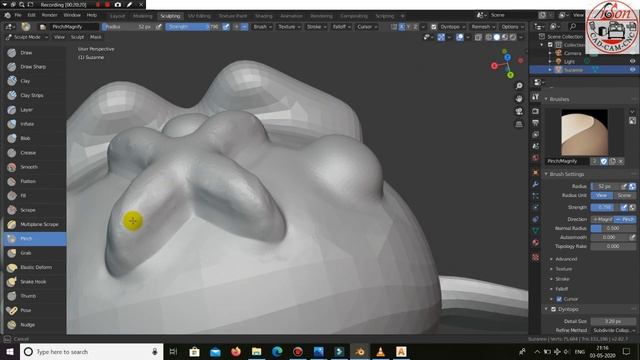Select the Pinch brush
Screen dimensions: 640x360
pyautogui.click(x=35, y=238)
